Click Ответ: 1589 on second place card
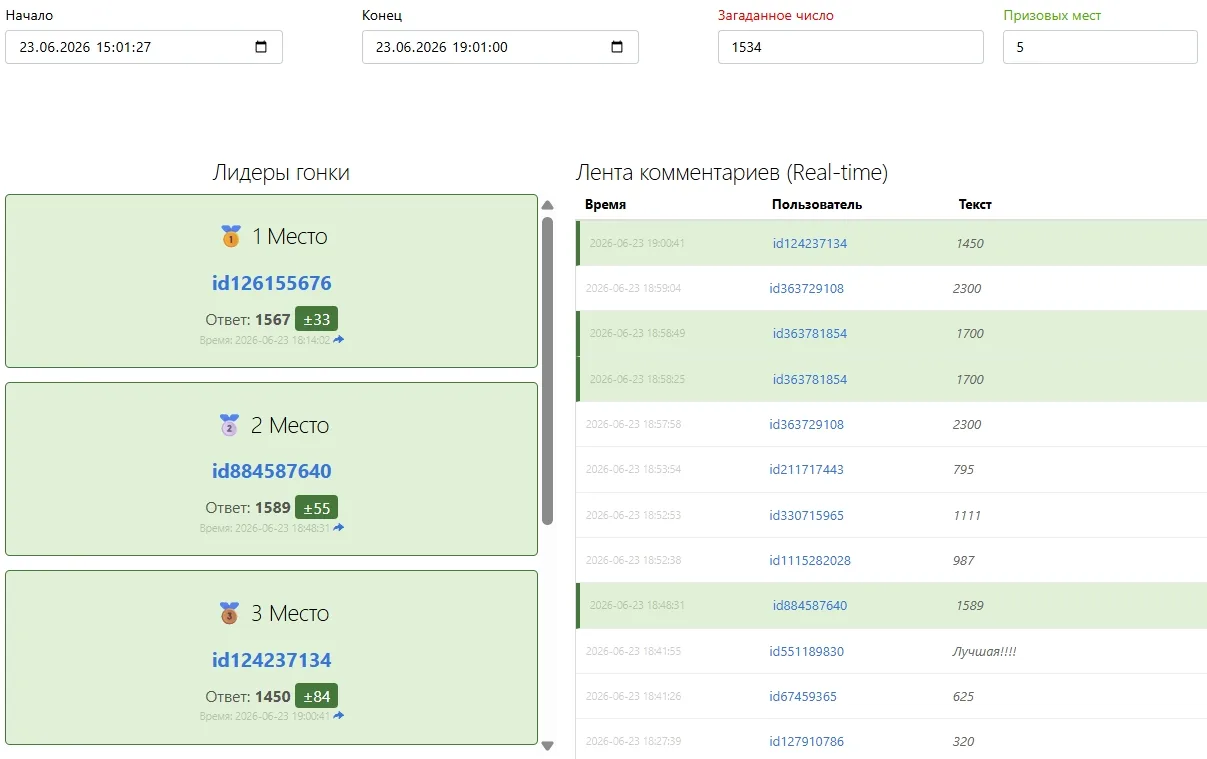The height and width of the screenshot is (759, 1207). tap(248, 508)
